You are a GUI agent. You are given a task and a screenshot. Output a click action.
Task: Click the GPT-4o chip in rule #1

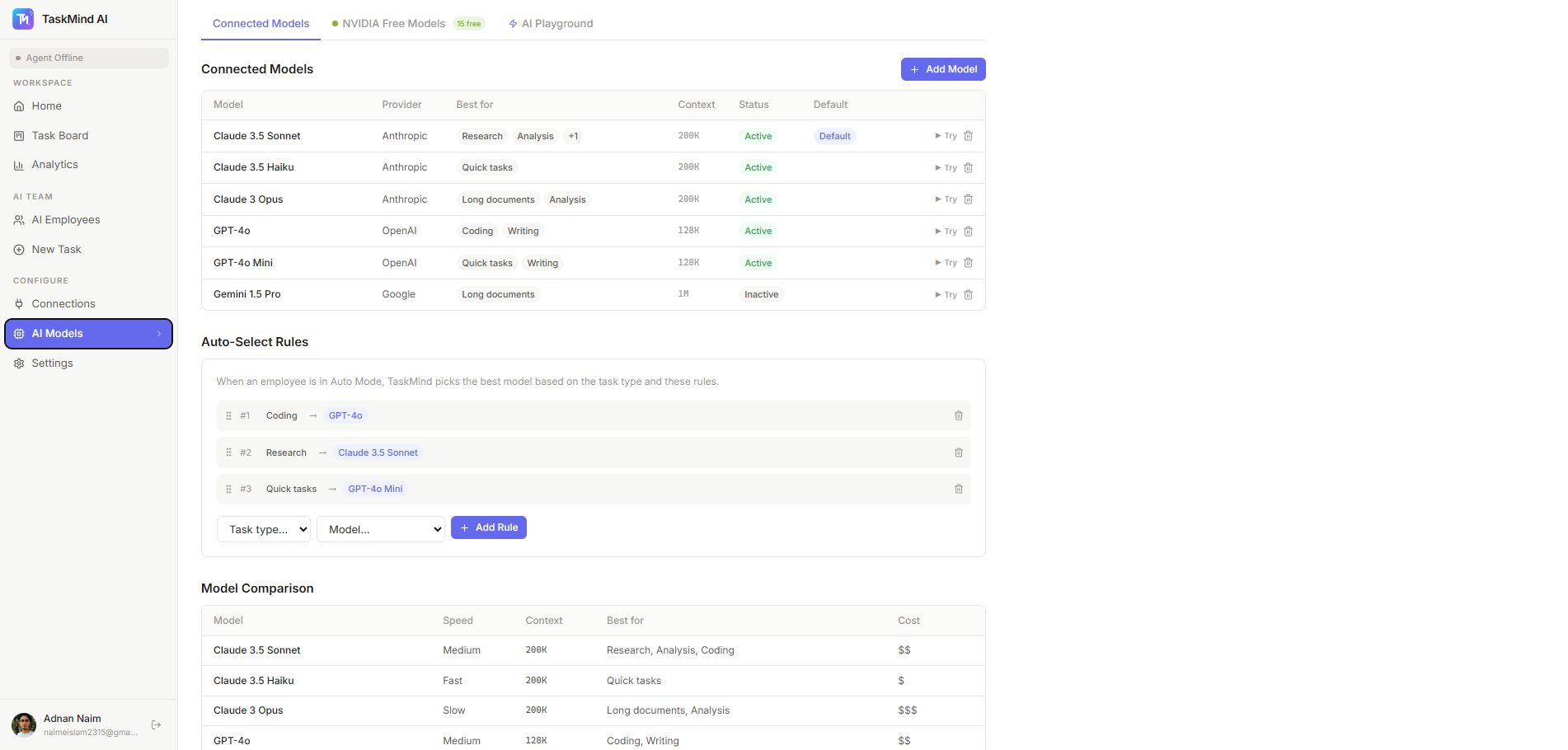345,416
